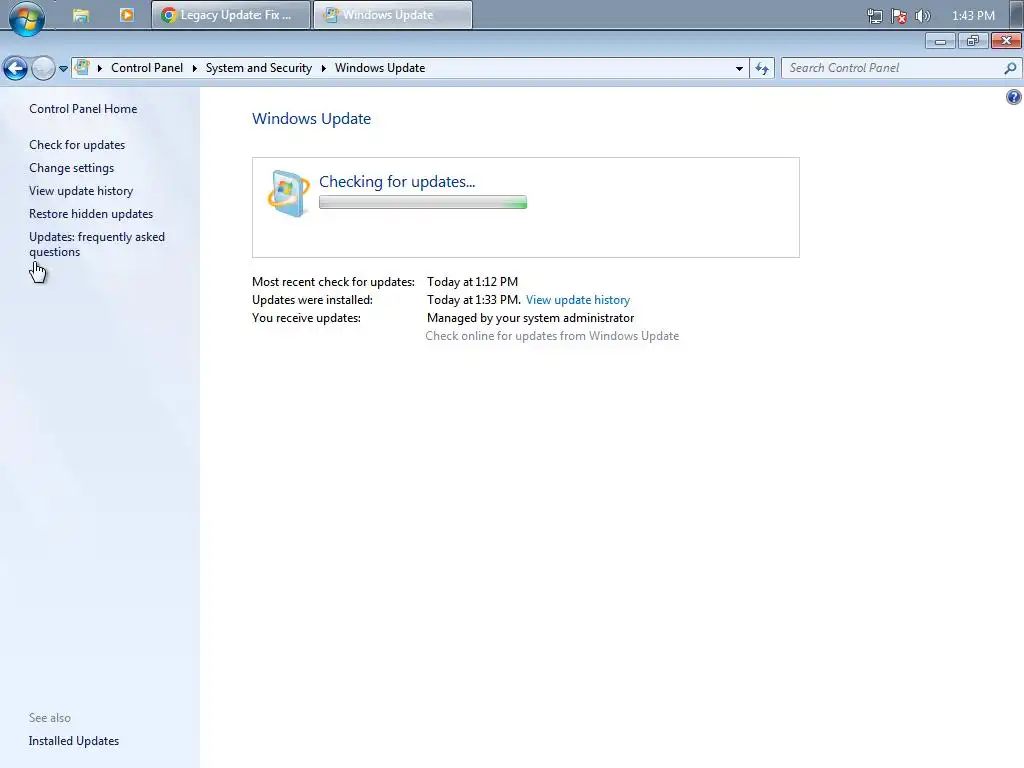
Task: Expand arrow before Control Panel breadcrumb
Action: point(100,68)
